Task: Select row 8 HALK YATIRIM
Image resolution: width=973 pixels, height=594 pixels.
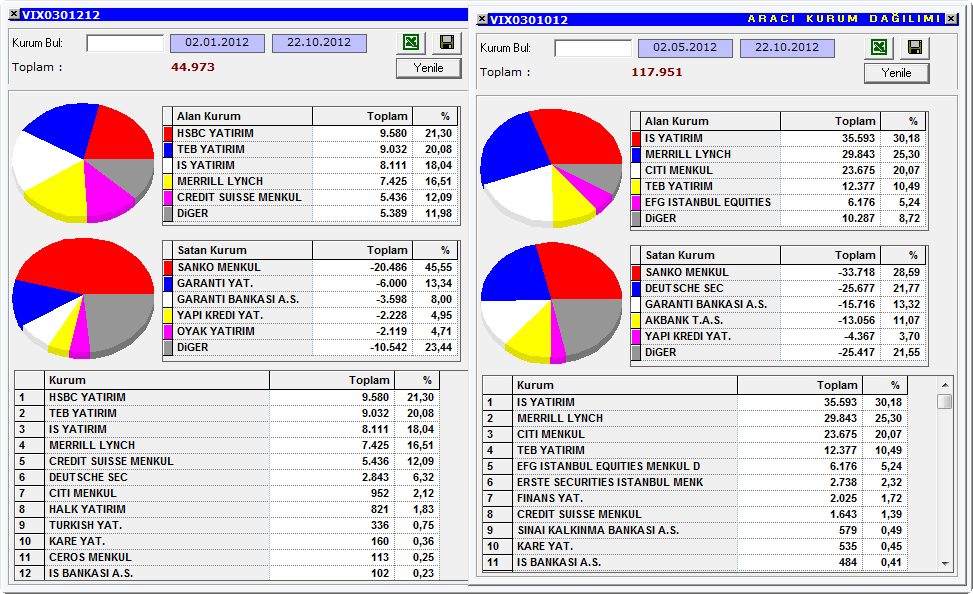Action: click(x=226, y=510)
